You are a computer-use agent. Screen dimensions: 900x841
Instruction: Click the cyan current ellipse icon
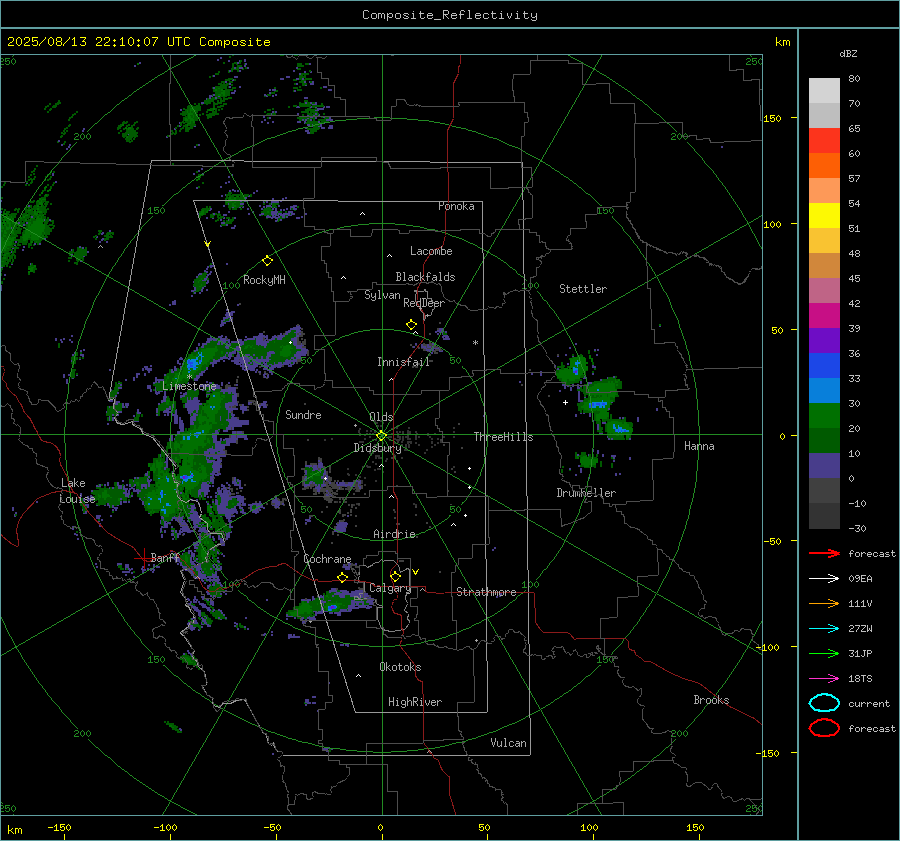point(824,703)
